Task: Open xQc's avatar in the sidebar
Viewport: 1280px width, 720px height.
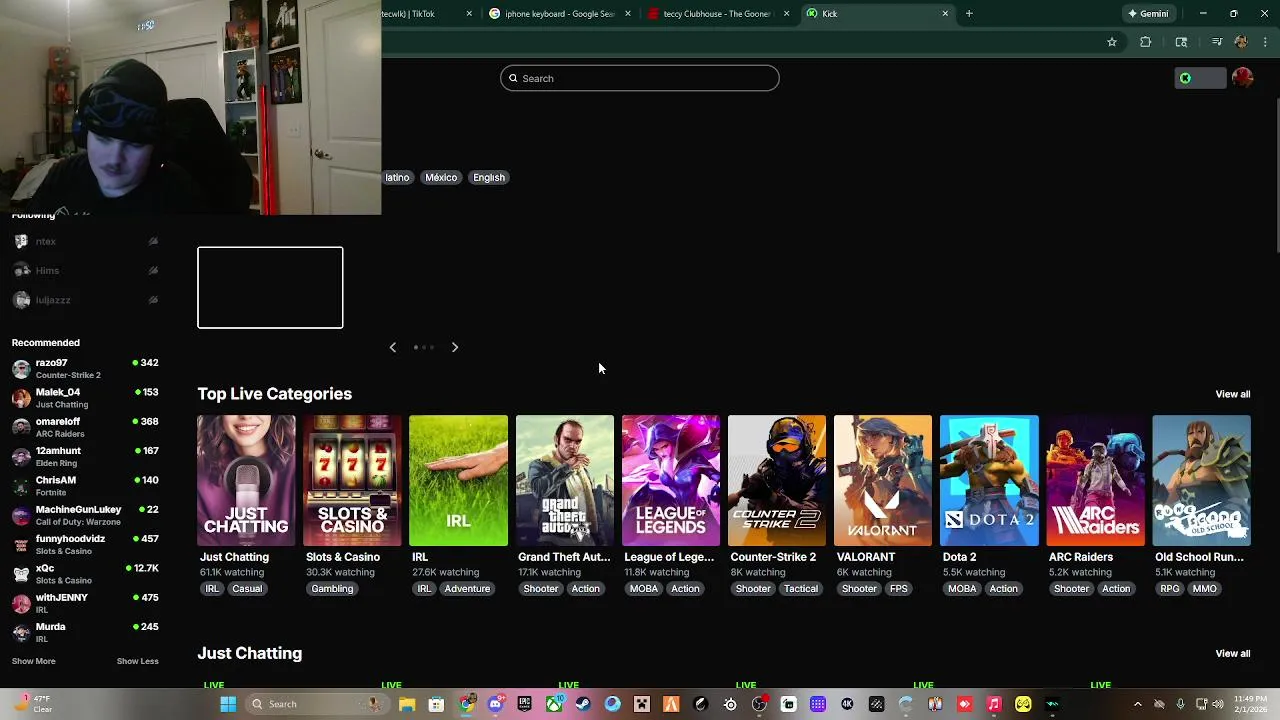Action: [x=21, y=574]
